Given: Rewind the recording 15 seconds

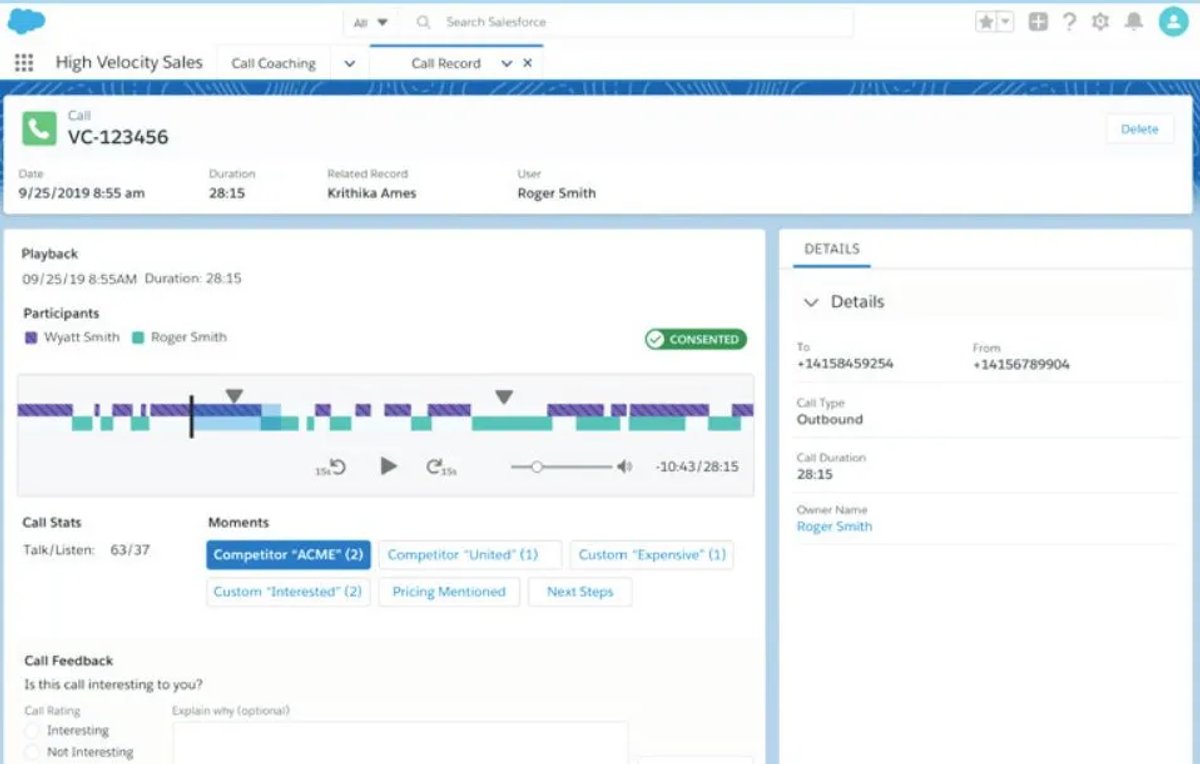Looking at the screenshot, I should (x=332, y=467).
